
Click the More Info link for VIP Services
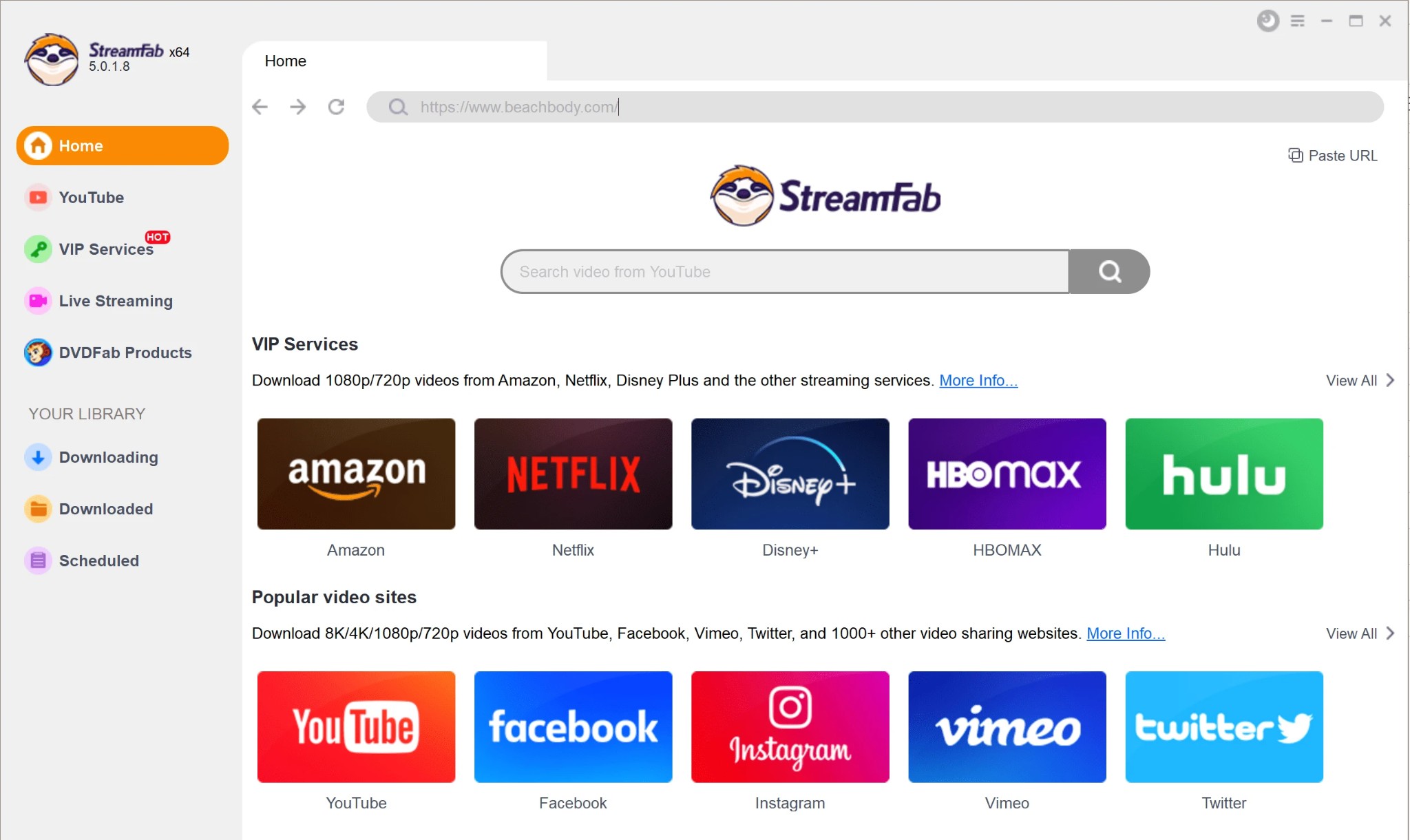(x=977, y=379)
